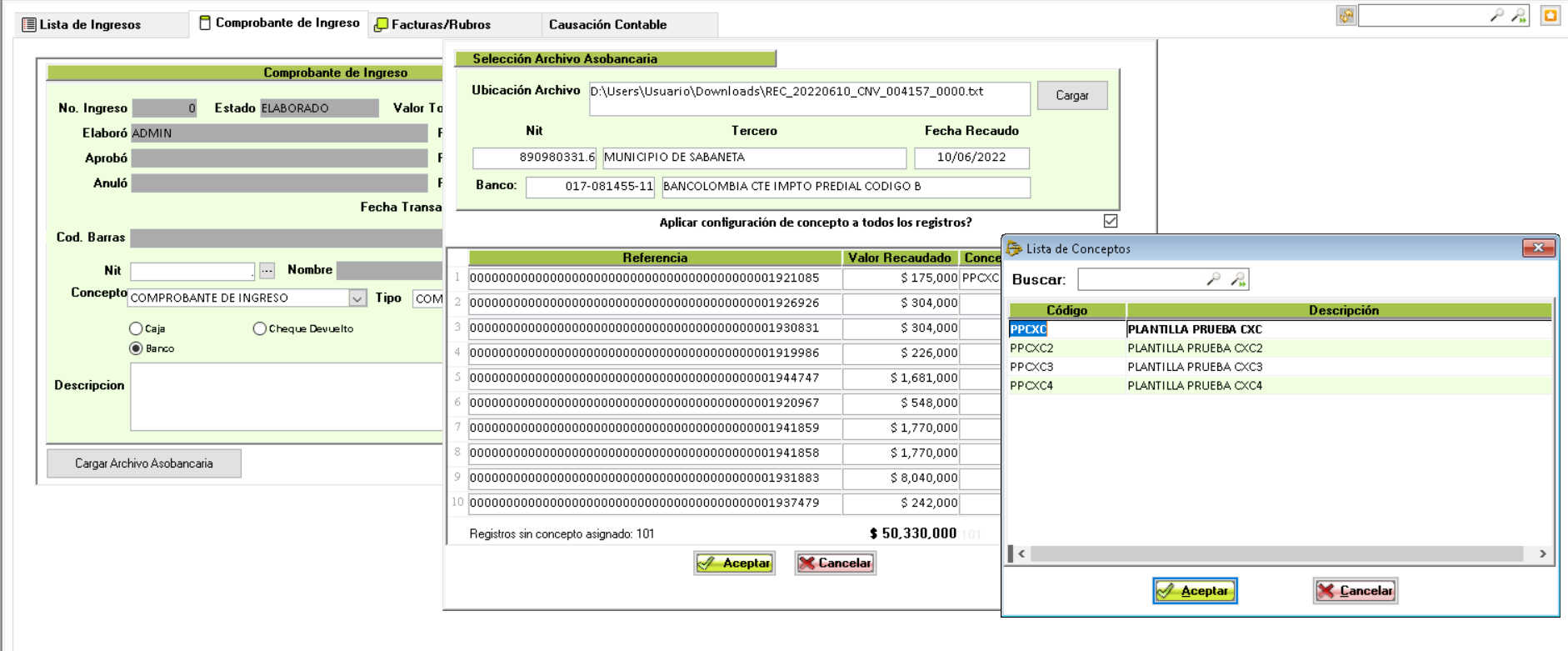Click the find-next magnifier in Buscar field
Image resolution: width=1568 pixels, height=651 pixels.
1238,280
